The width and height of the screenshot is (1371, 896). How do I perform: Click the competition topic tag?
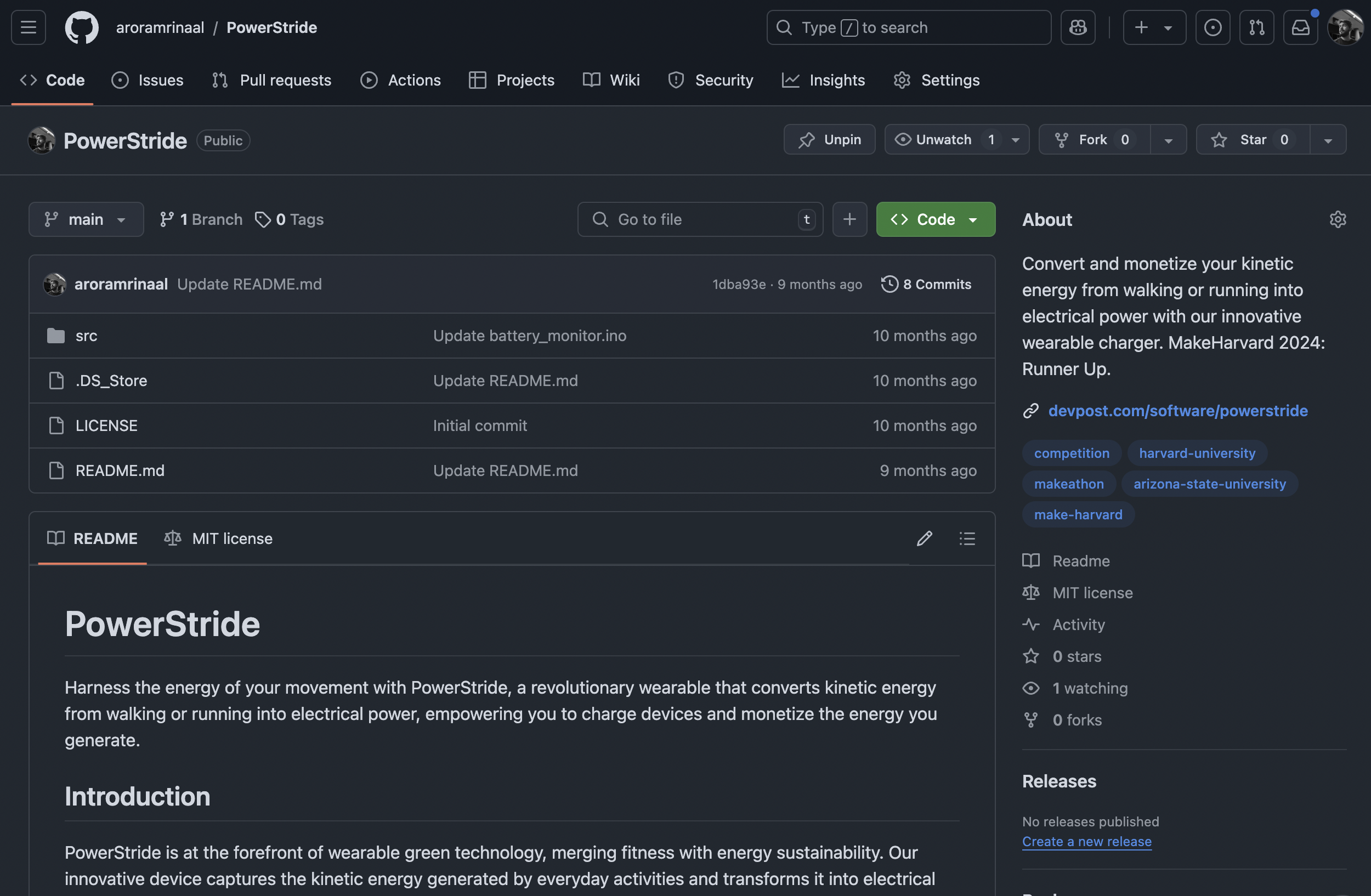point(1072,453)
